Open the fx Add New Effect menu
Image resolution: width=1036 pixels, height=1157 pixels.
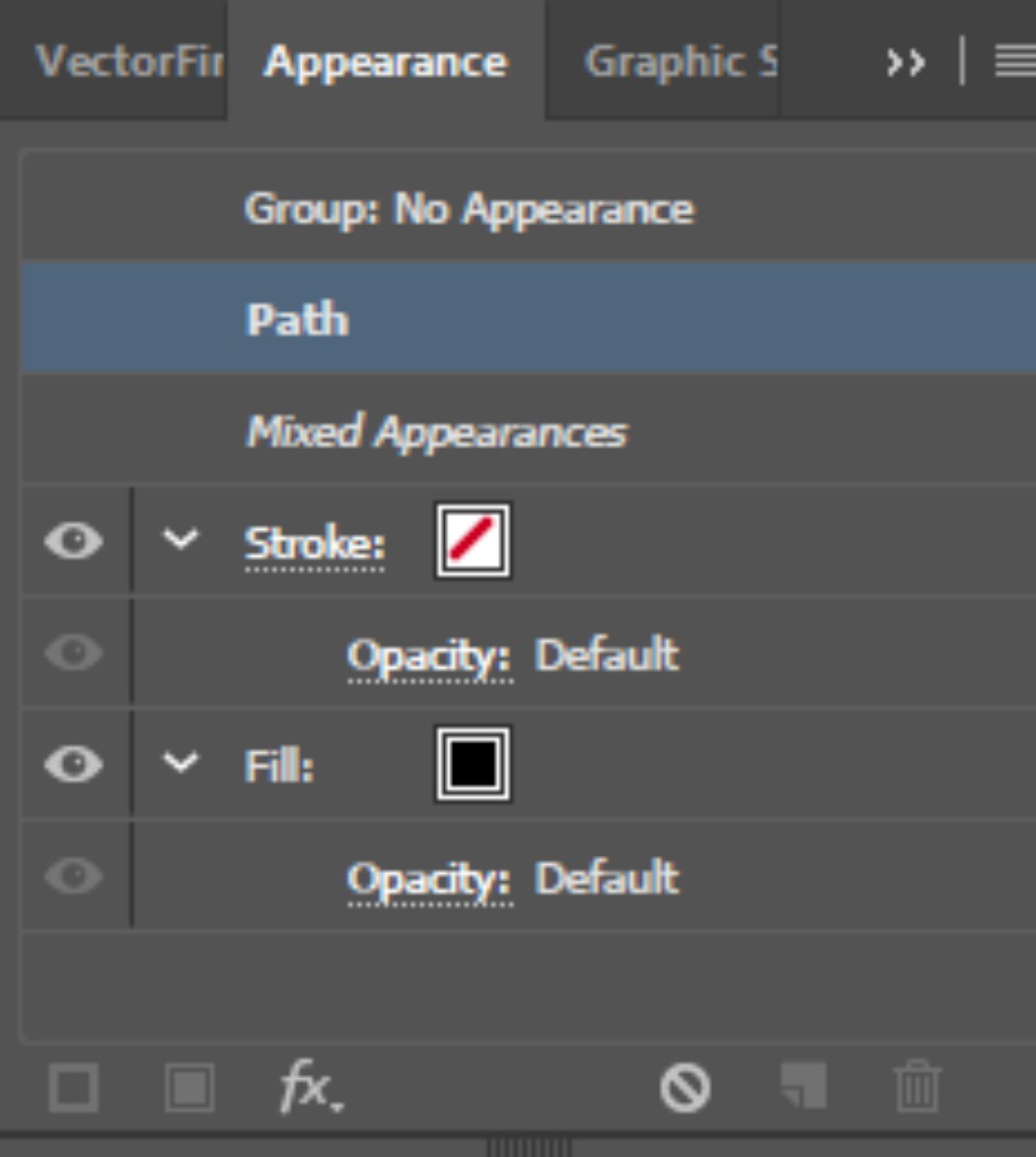(310, 1087)
